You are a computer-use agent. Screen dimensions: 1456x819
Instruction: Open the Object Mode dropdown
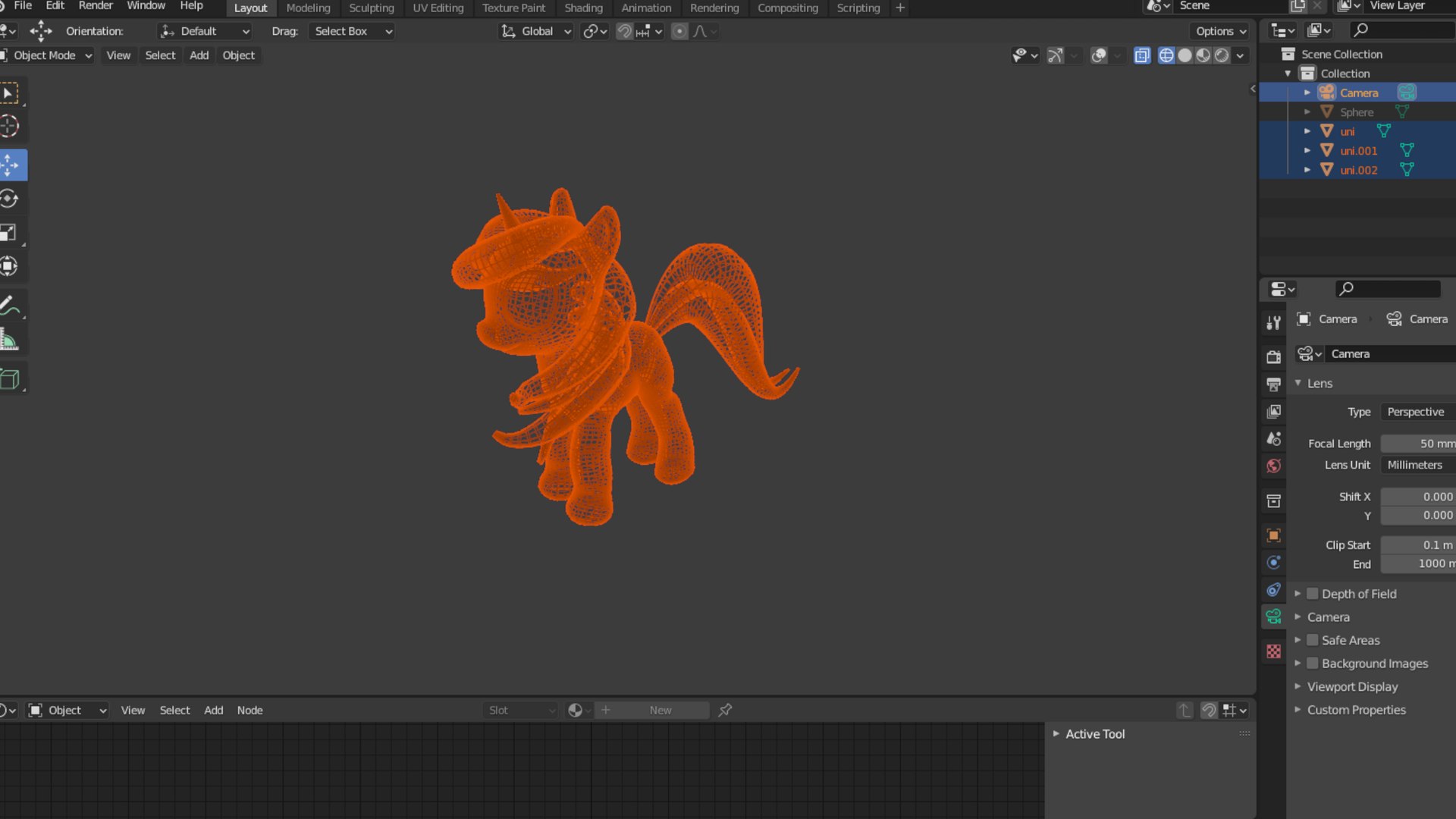(x=47, y=55)
